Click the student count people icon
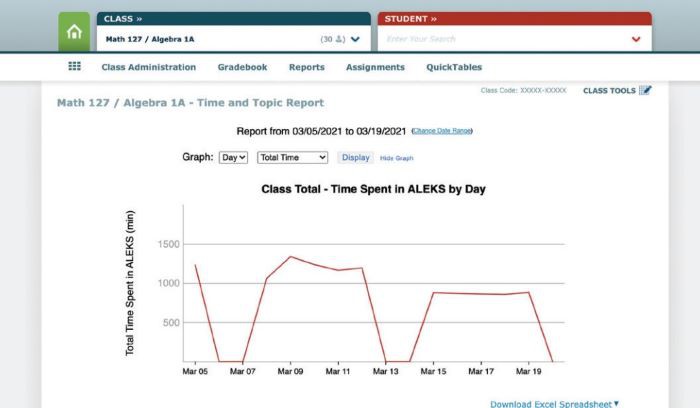Screen dimensions: 700x408 click(x=339, y=39)
